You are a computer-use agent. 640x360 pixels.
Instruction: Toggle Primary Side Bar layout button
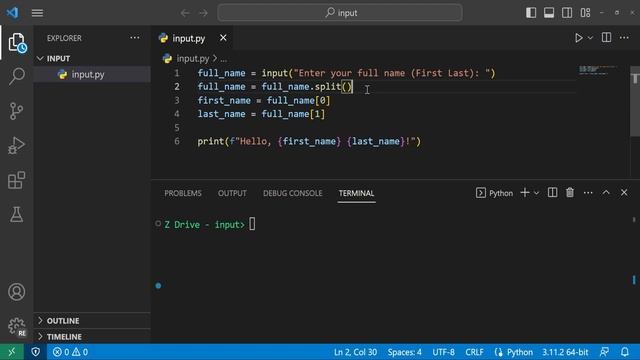[x=531, y=13]
